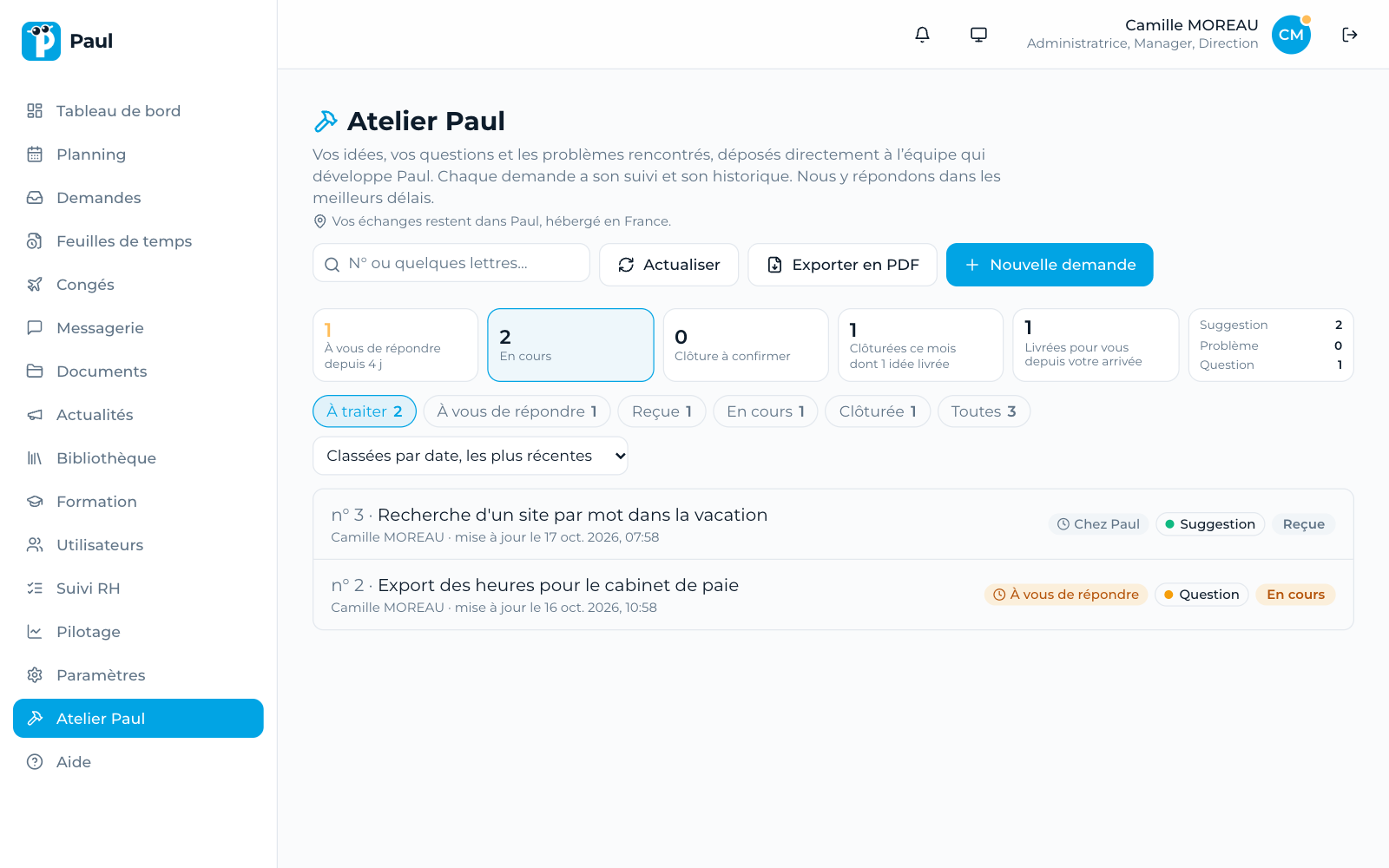The height and width of the screenshot is (868, 1389).
Task: Select the Atelier Paul sidebar entry
Action: pyautogui.click(x=138, y=719)
